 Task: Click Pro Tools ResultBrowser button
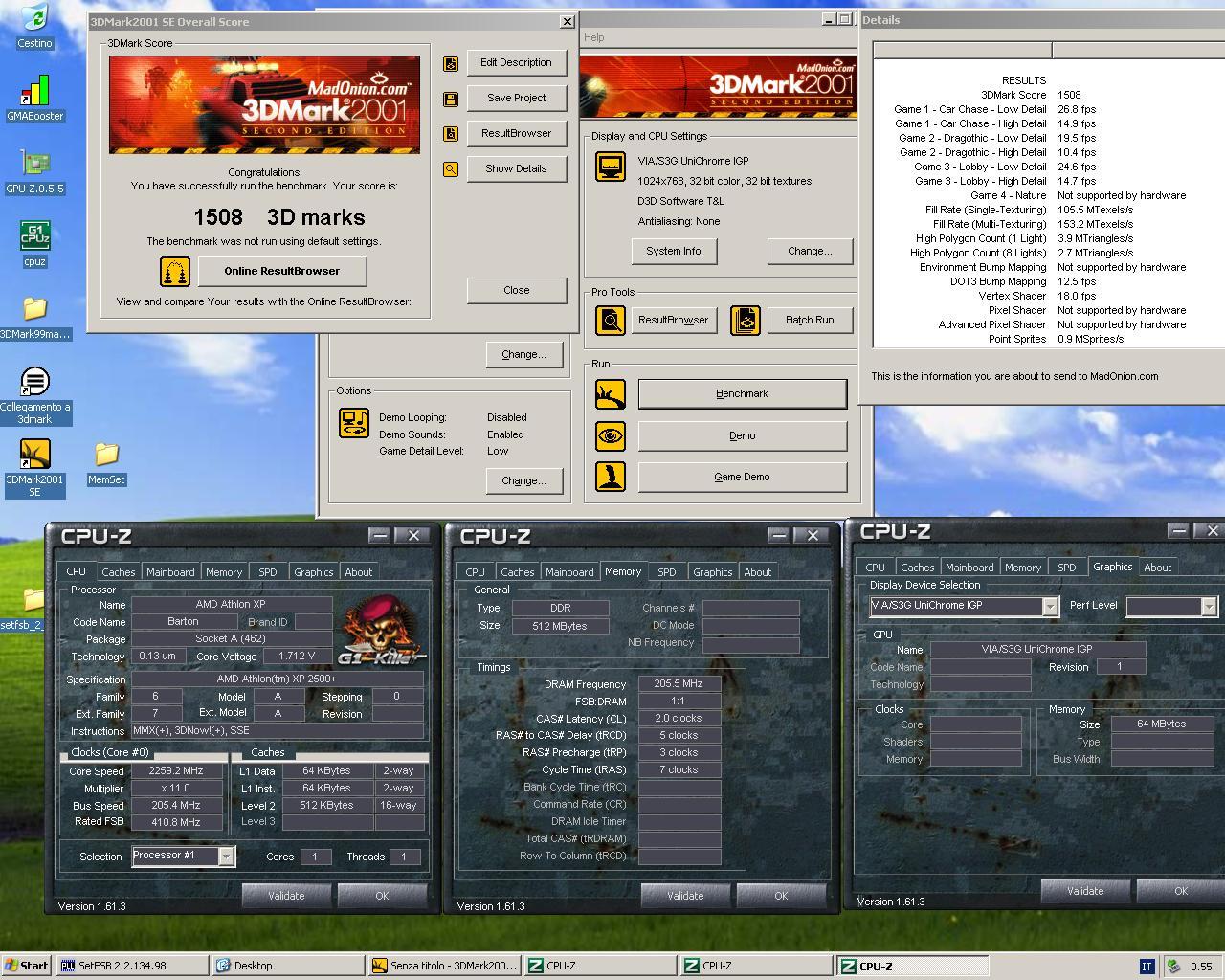coord(674,321)
